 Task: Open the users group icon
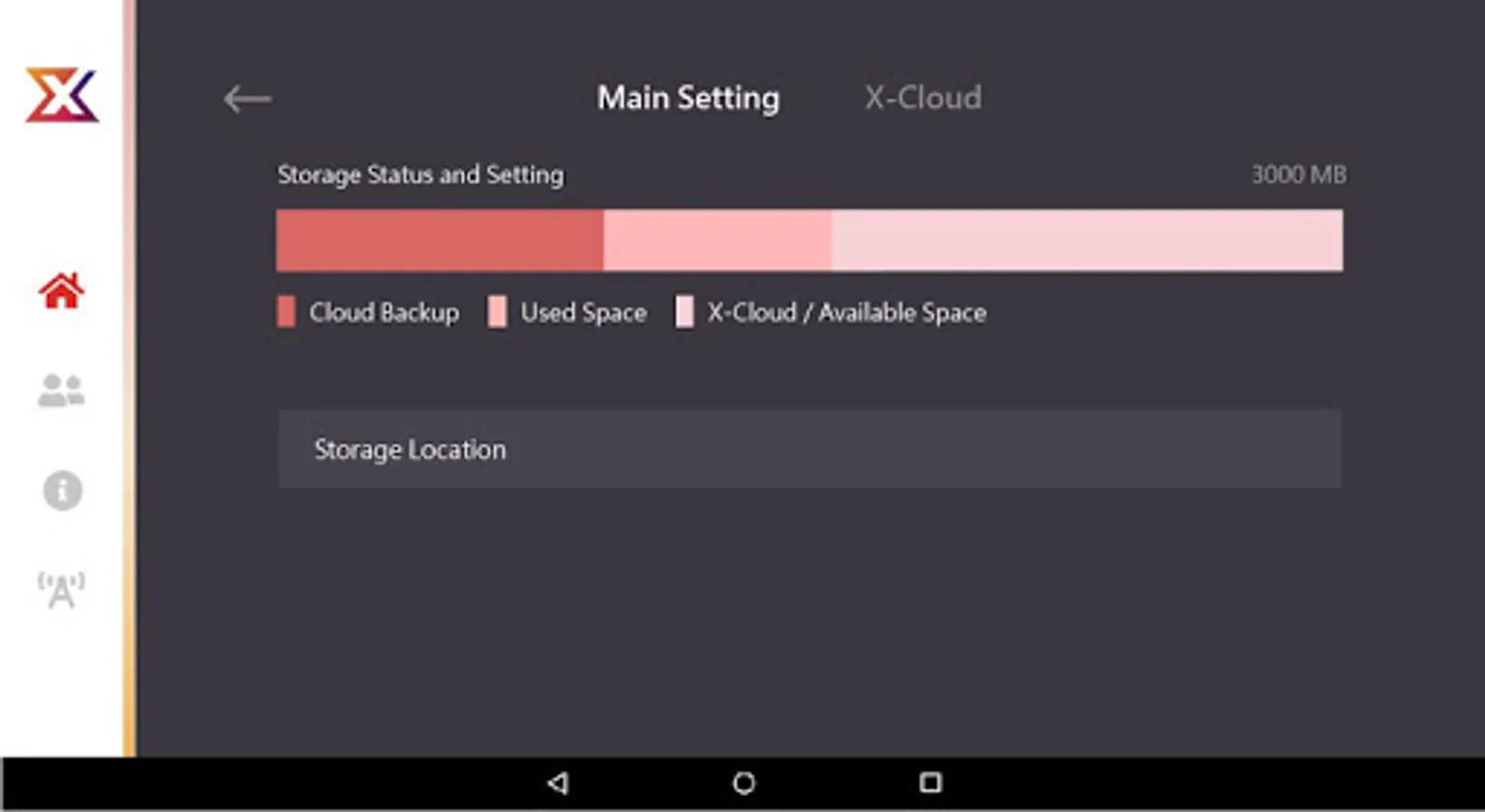point(61,391)
